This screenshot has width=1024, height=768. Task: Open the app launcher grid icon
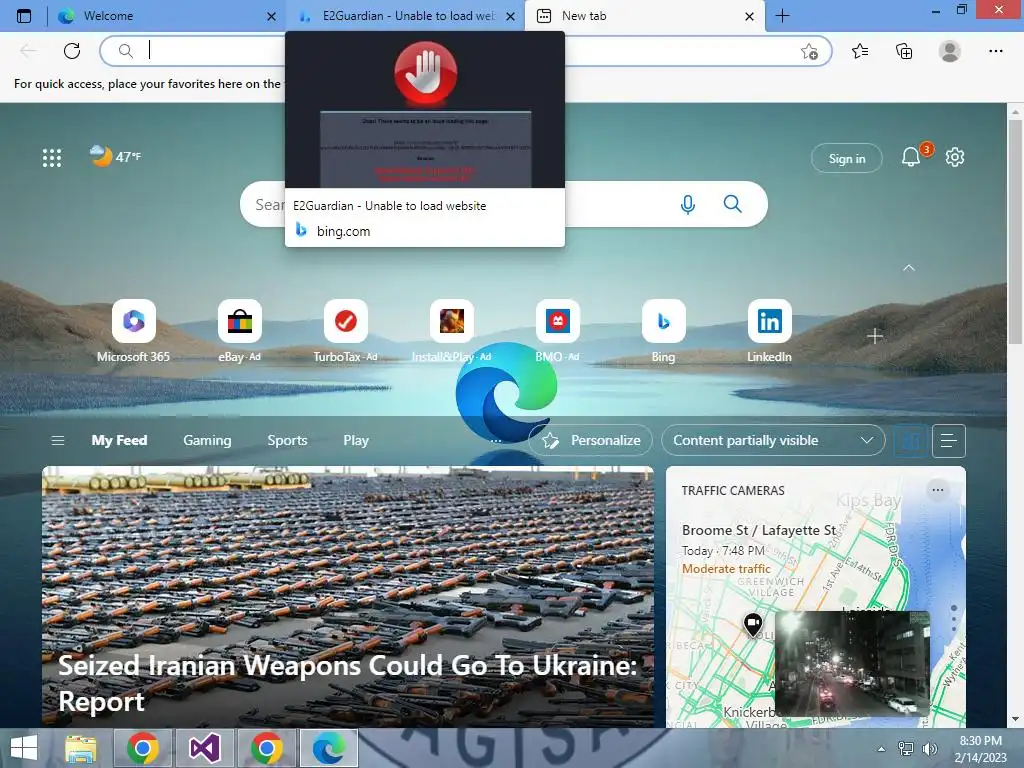point(52,157)
